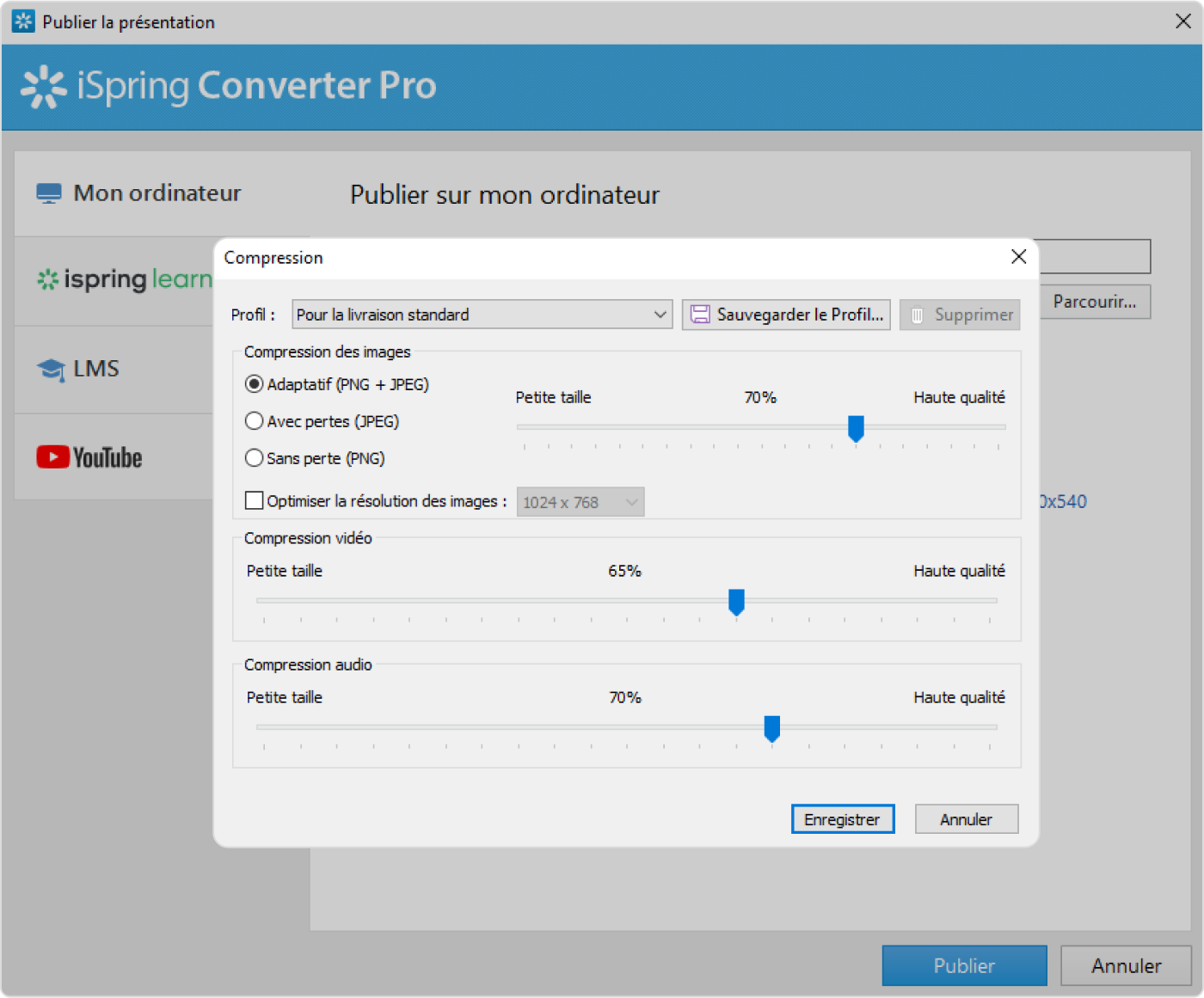The height and width of the screenshot is (998, 1204).
Task: Open the 1024 x 768 resolution dropdown
Action: [580, 502]
